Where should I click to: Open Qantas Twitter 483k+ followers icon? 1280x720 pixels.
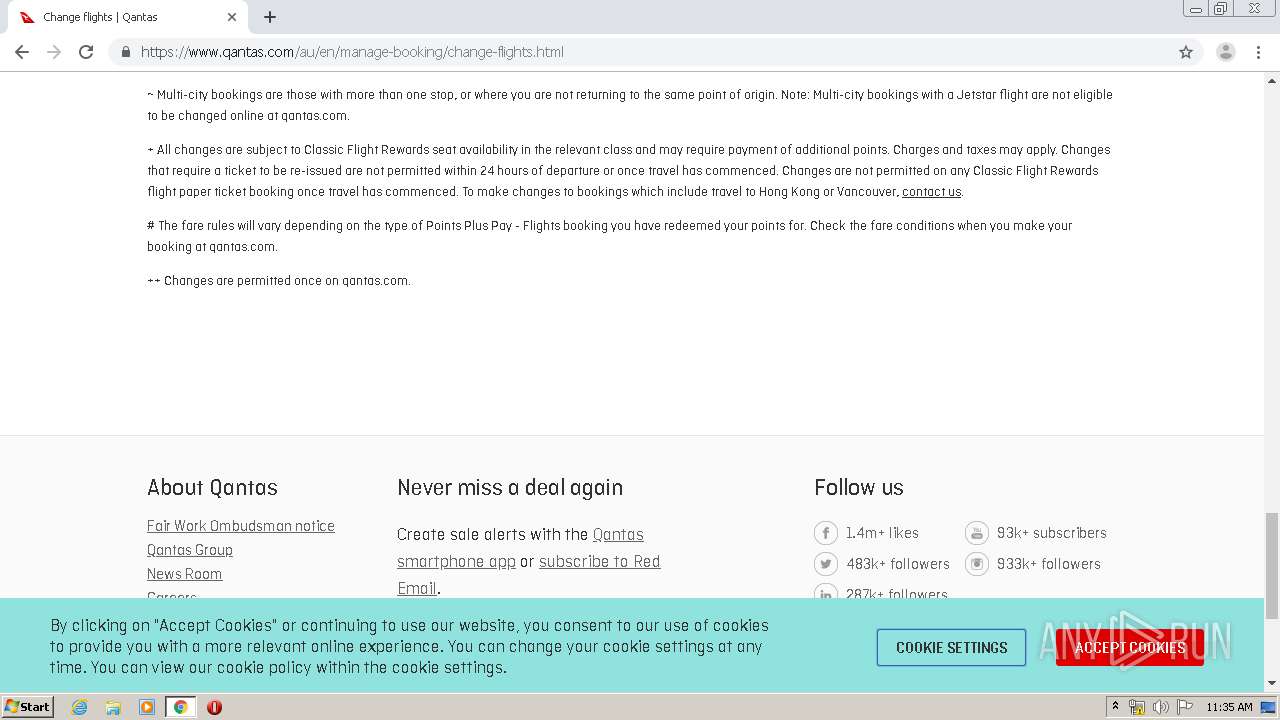pos(825,564)
